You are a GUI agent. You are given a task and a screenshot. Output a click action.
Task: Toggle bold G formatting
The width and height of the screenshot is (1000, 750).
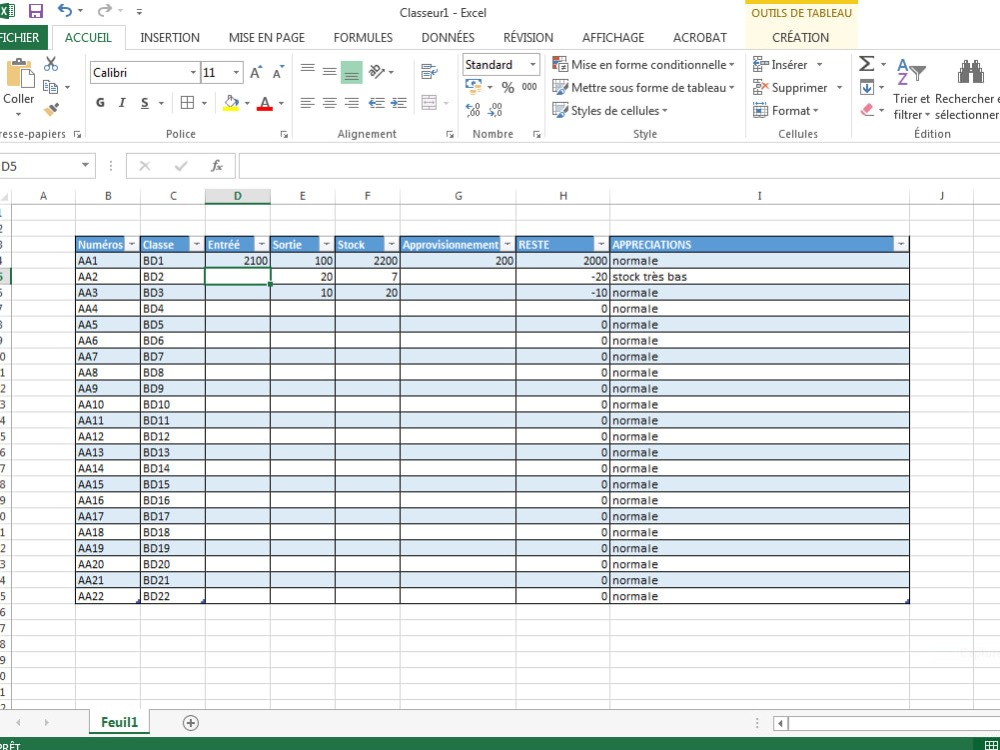coord(100,103)
